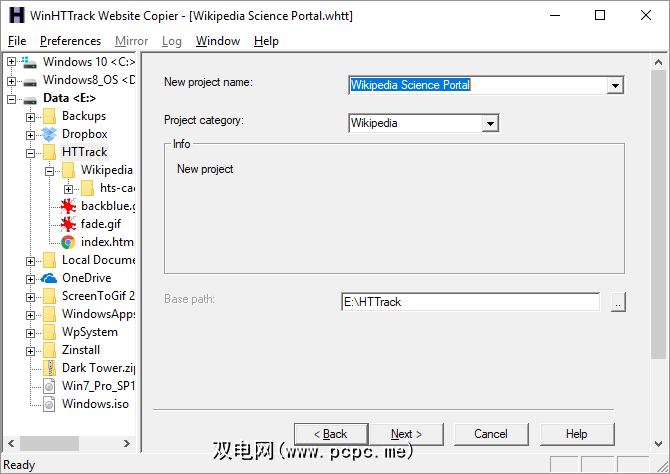Image resolution: width=670 pixels, height=474 pixels.
Task: Click the Dropbox folder icon
Action: (x=49, y=134)
